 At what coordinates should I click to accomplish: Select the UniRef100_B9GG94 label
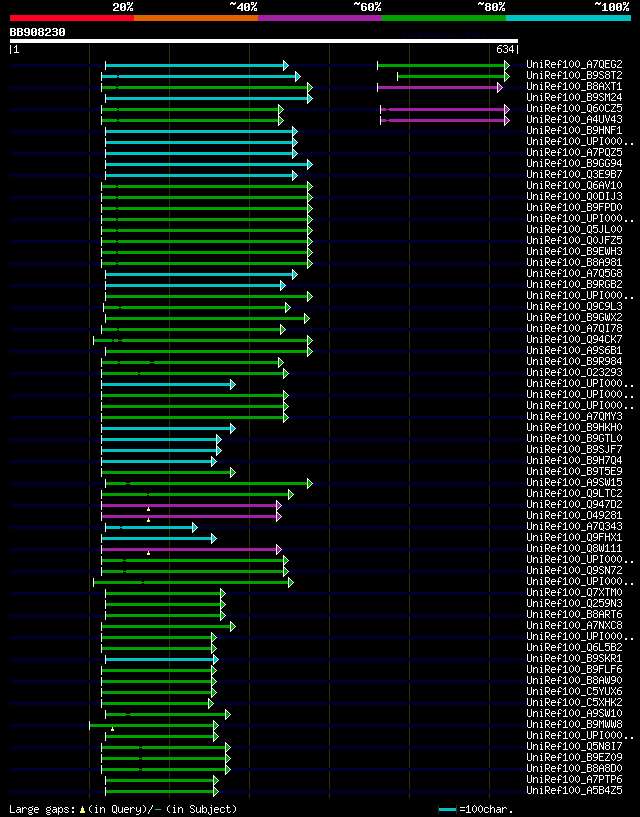(x=574, y=164)
